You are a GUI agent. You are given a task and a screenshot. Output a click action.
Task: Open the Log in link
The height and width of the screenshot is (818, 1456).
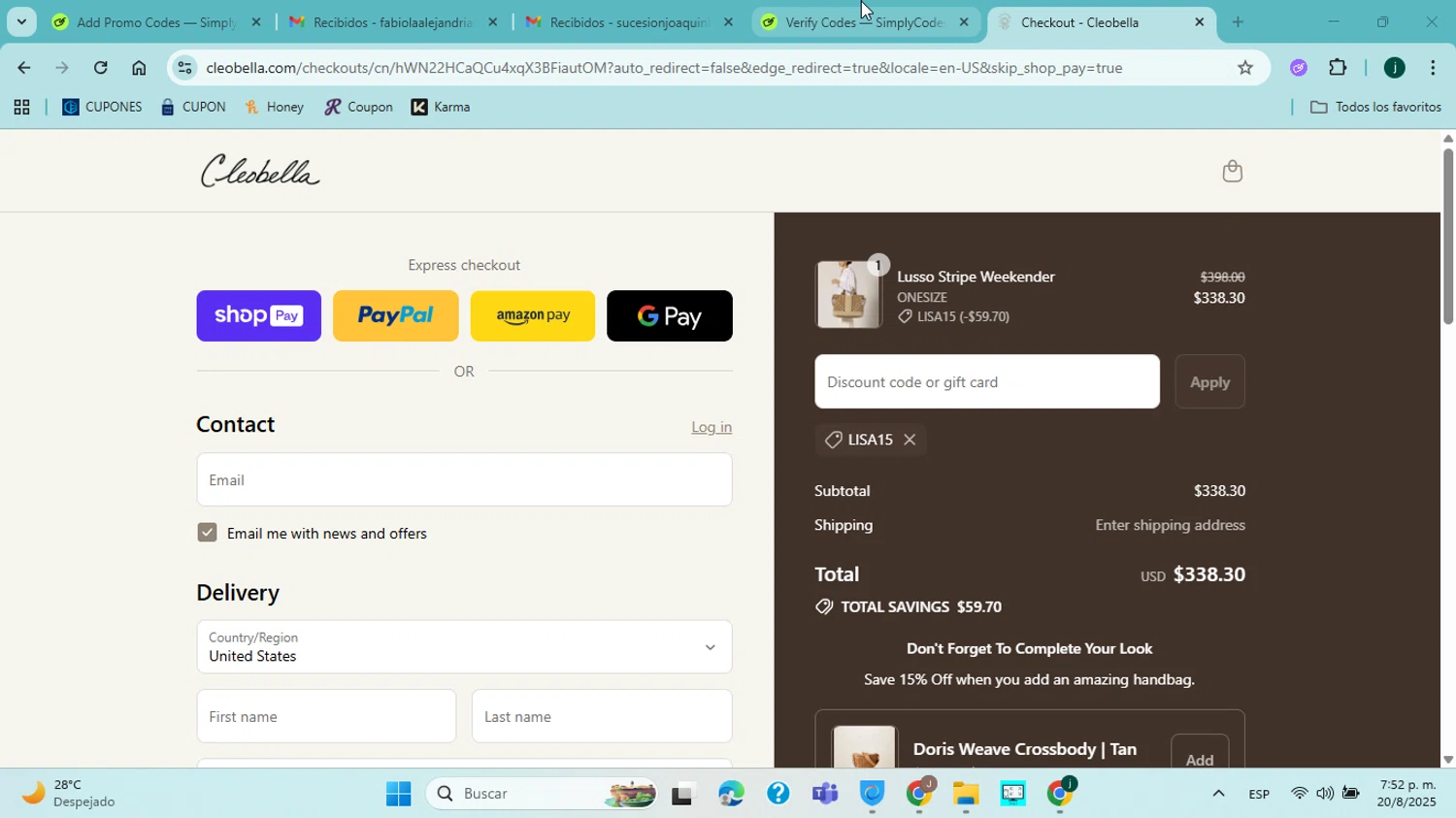[711, 427]
